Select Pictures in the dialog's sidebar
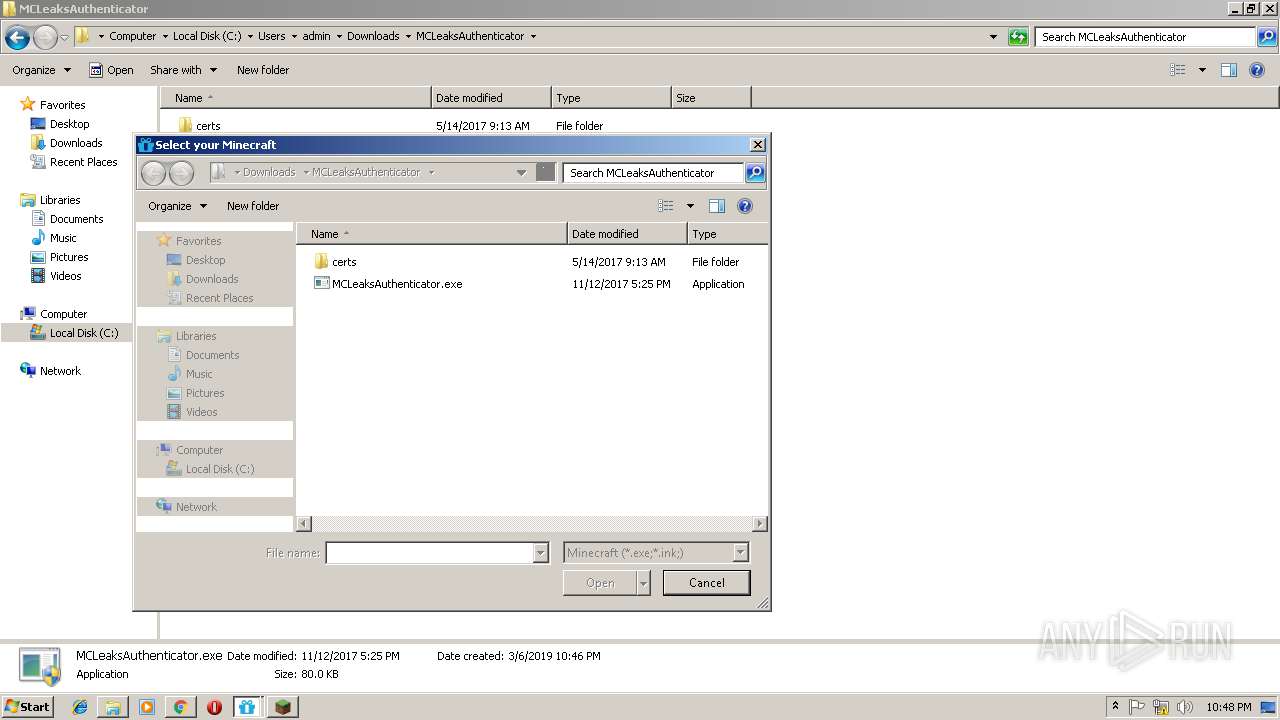1280x720 pixels. (x=204, y=393)
